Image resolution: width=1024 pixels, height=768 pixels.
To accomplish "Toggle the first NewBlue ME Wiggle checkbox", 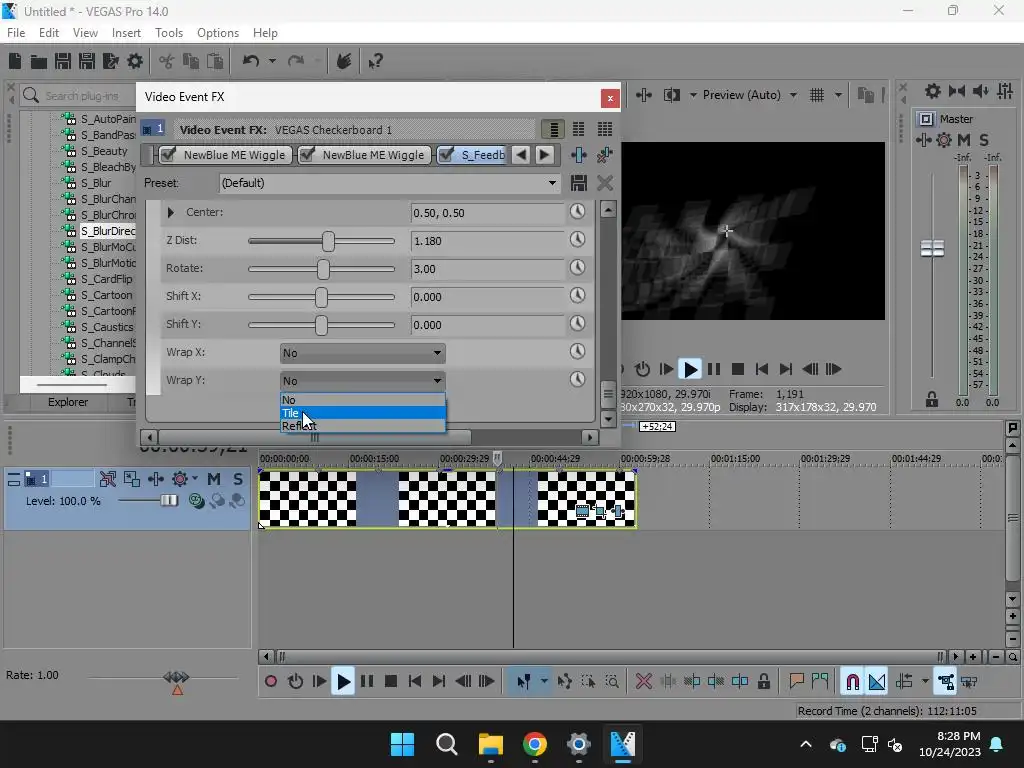I will [x=168, y=155].
